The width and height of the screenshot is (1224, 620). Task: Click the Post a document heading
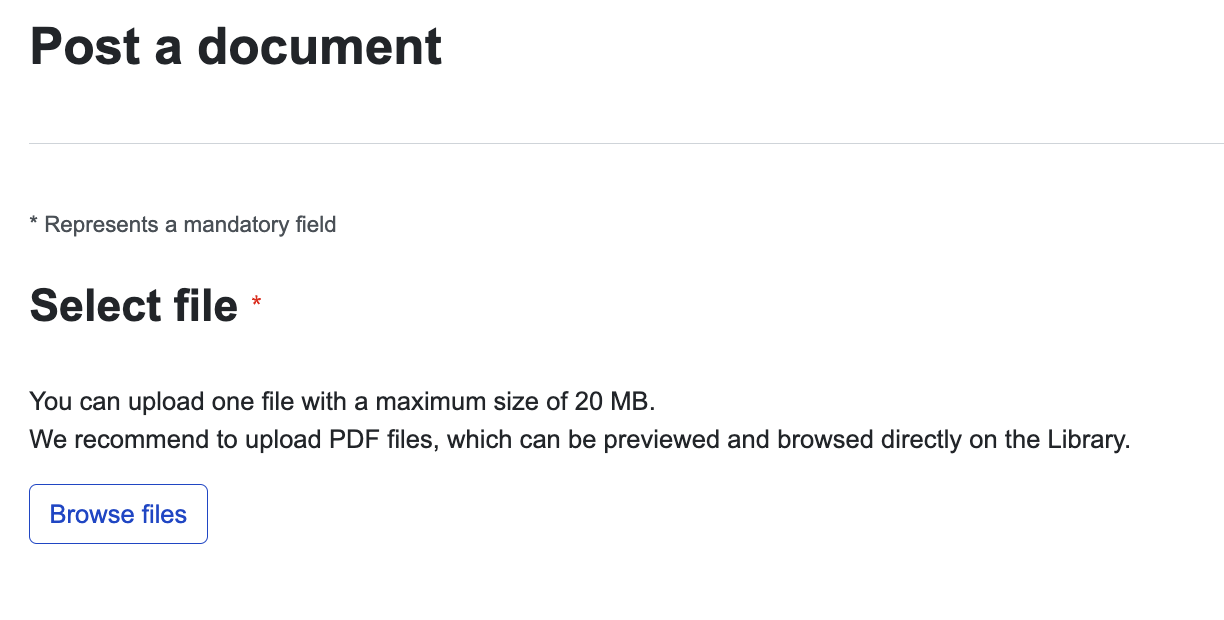pyautogui.click(x=235, y=46)
